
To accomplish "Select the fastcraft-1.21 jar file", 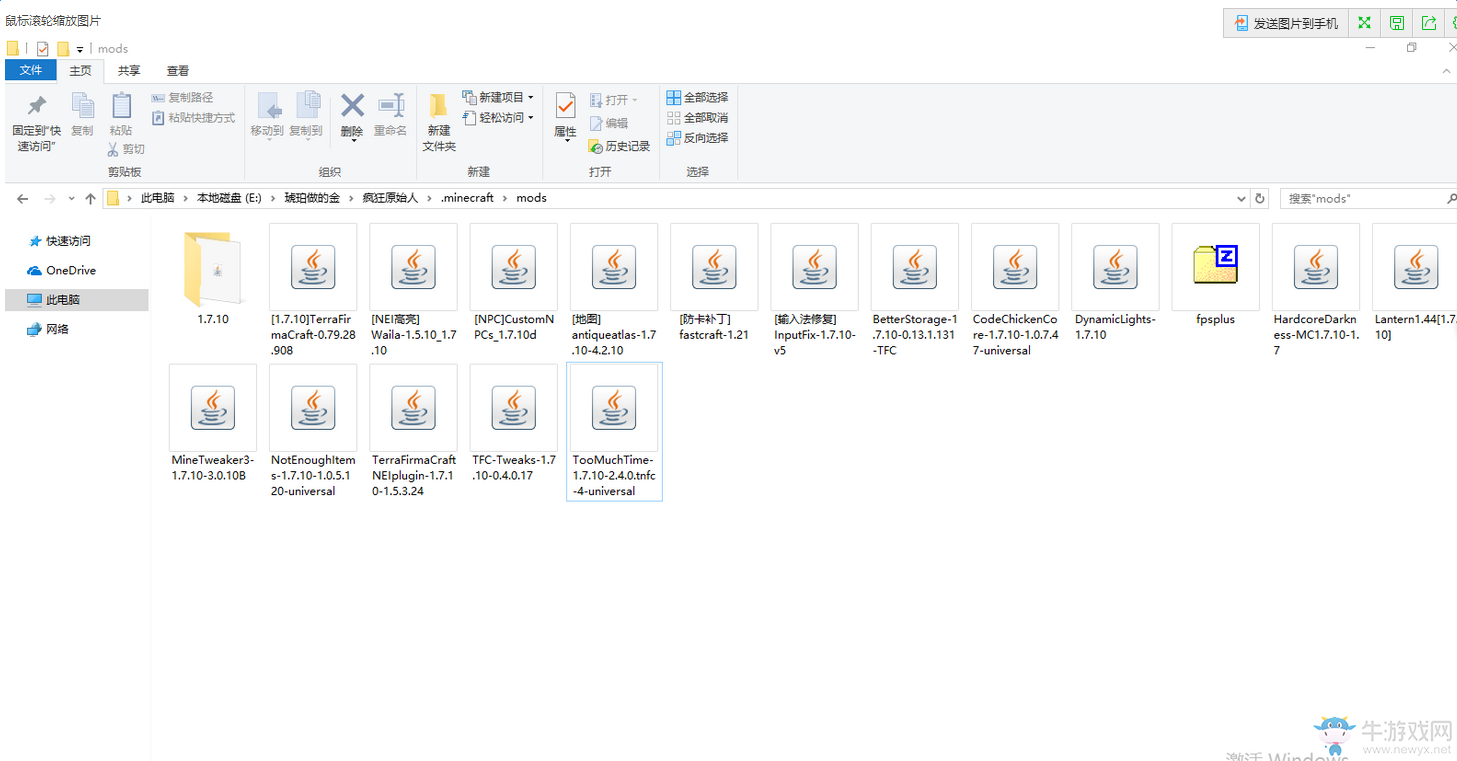I will point(714,282).
